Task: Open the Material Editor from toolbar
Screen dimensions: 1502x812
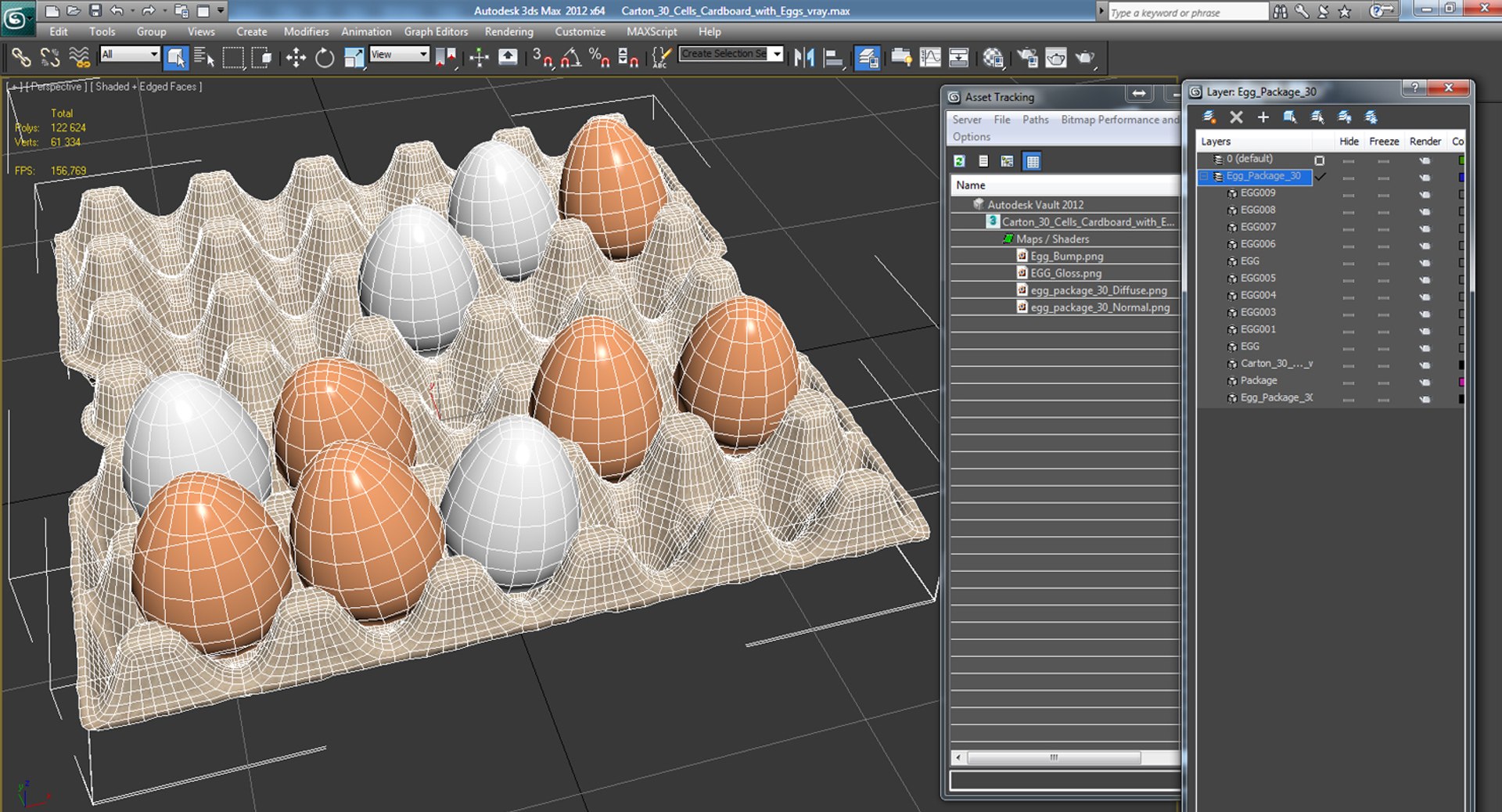Action: 994,58
